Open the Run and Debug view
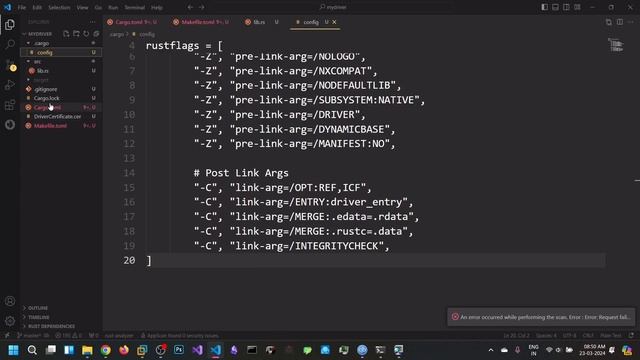Screen dimensions: 640x360 tap(10, 85)
